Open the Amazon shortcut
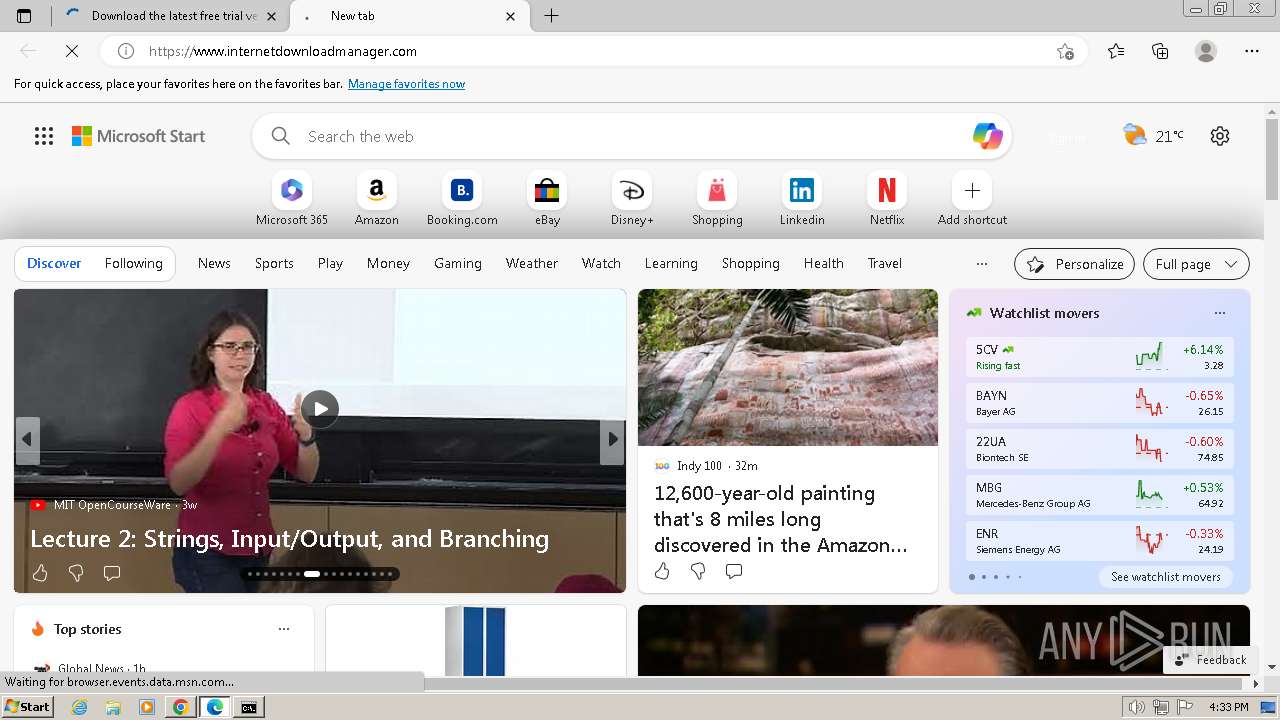The image size is (1280, 720). tap(377, 199)
